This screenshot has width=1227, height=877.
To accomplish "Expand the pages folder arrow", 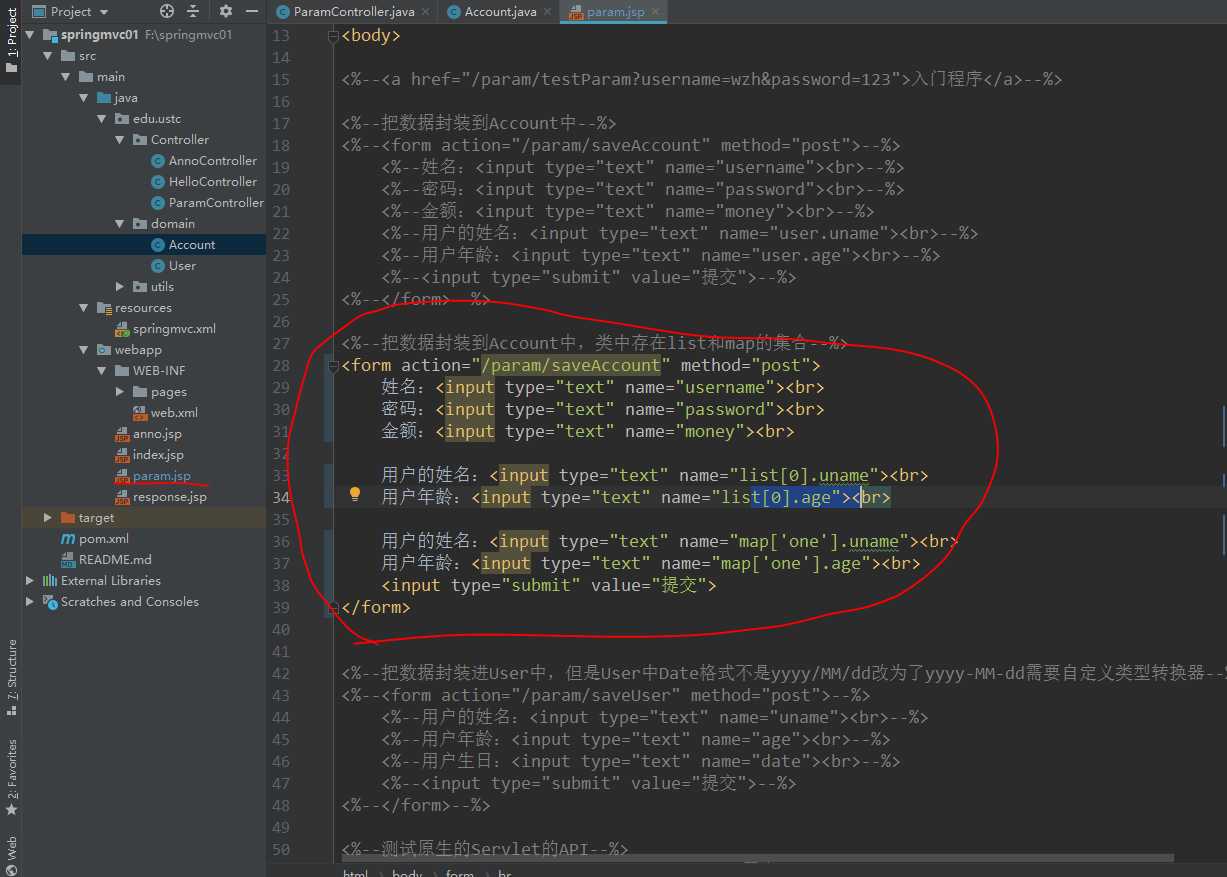I will (119, 392).
